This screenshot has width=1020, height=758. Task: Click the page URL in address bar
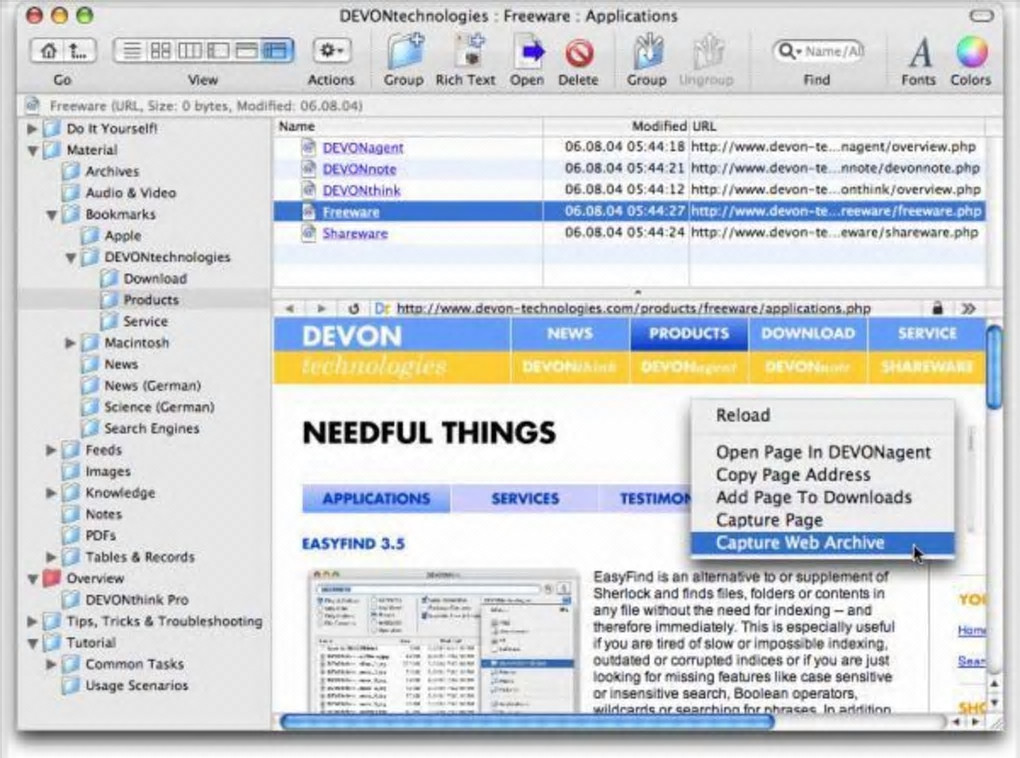(634, 308)
